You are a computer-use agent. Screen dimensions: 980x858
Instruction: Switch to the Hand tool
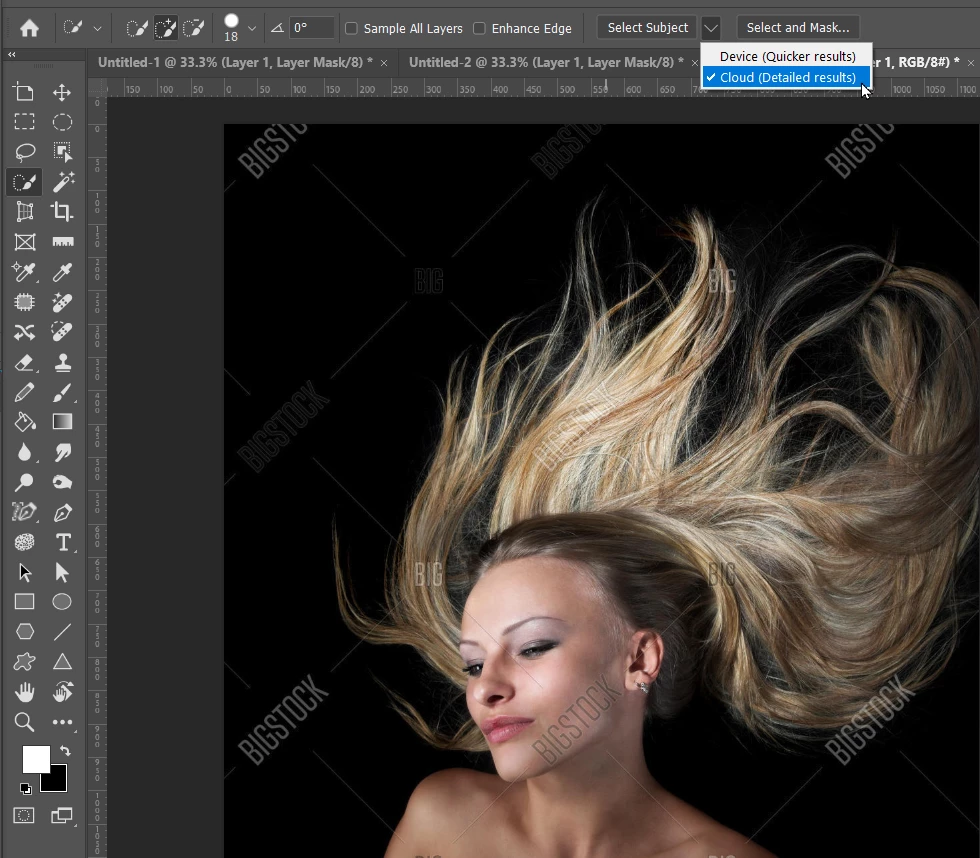[25, 692]
